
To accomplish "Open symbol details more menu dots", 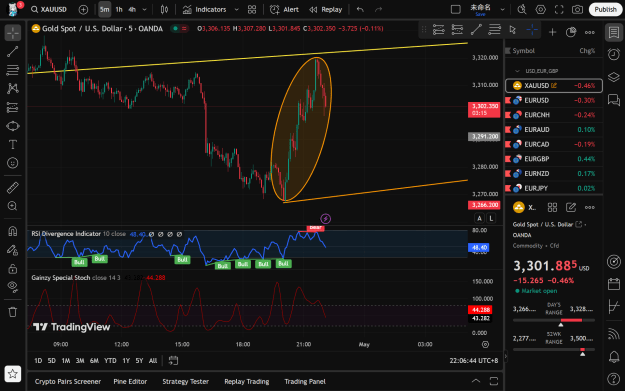I will [x=590, y=207].
